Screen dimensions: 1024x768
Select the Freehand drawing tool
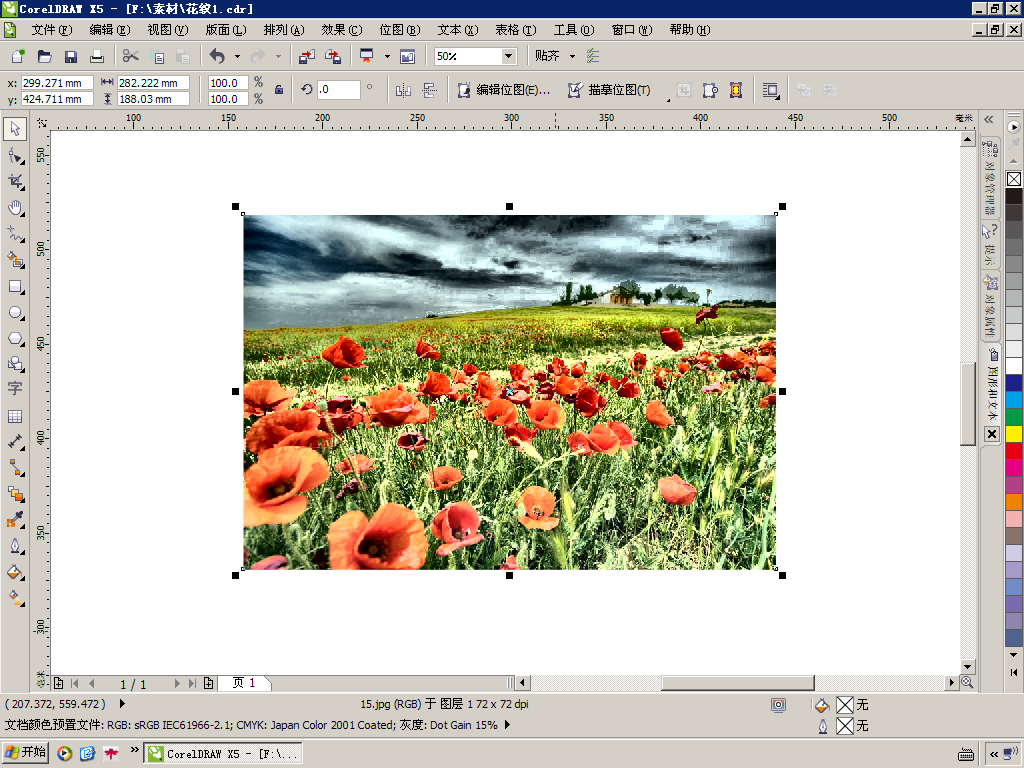(x=15, y=234)
